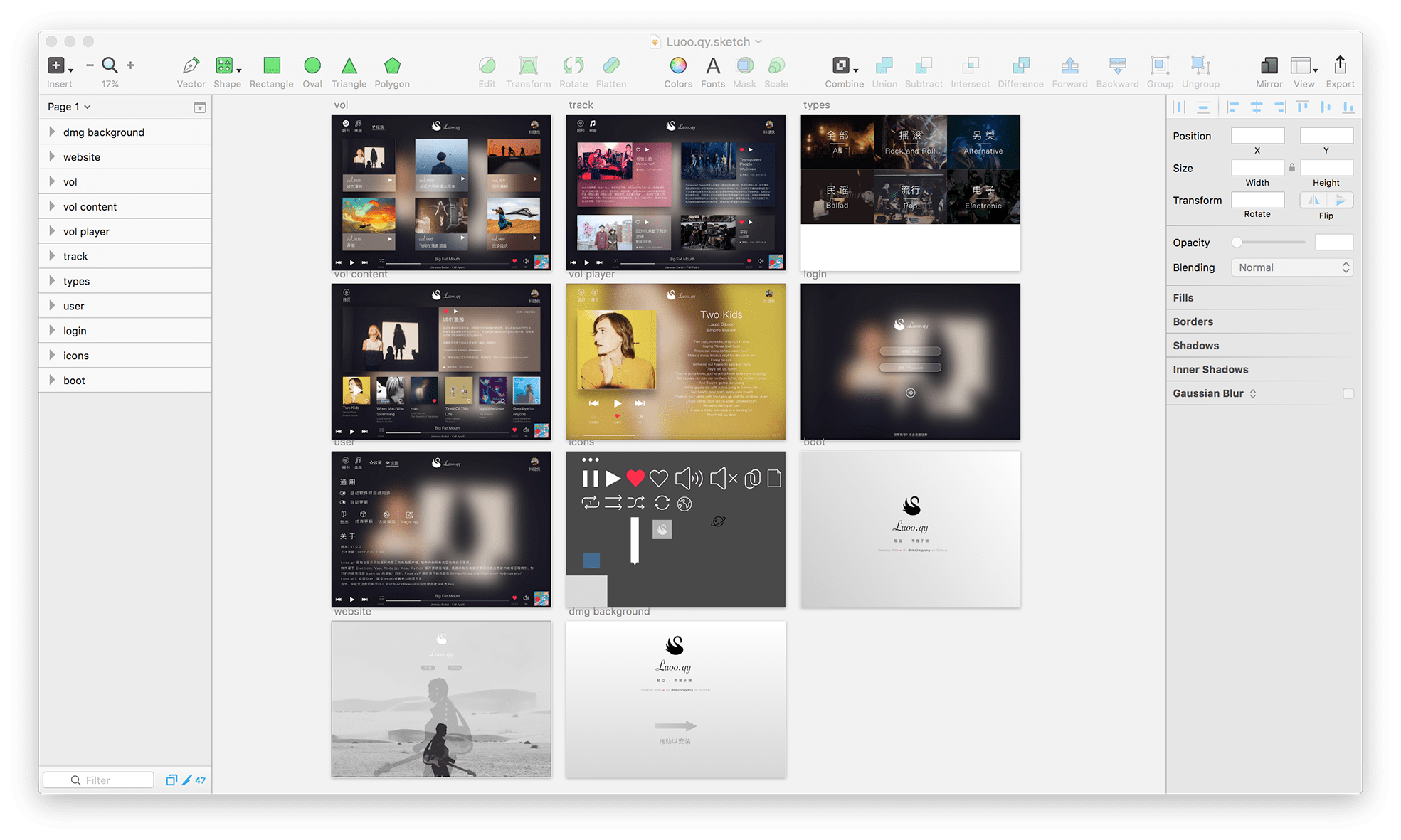1401x840 pixels.
Task: Open the Mirror preview tool
Action: pyautogui.click(x=1269, y=66)
